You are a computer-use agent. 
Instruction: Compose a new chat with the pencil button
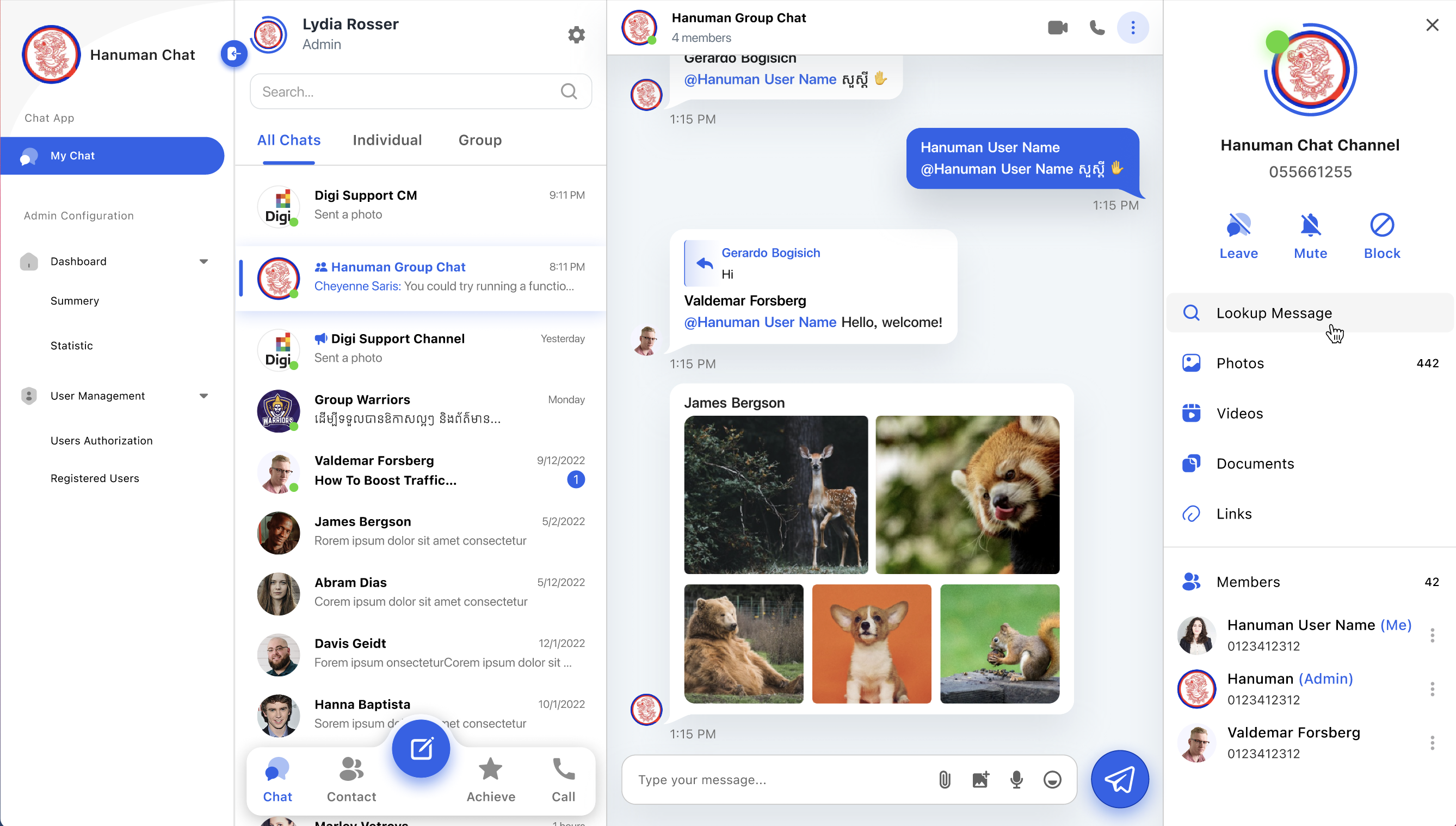click(x=421, y=748)
